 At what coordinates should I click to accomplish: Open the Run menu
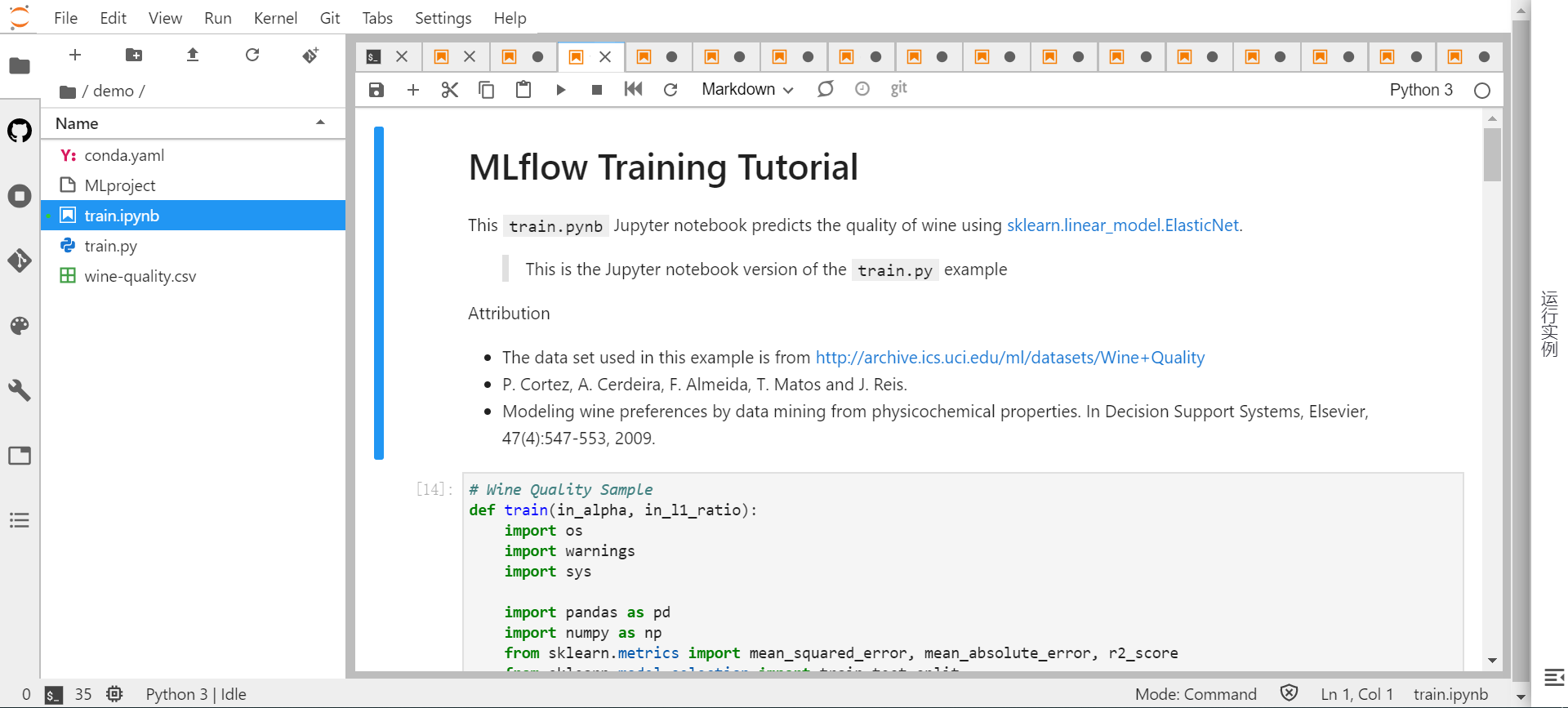pos(218,18)
